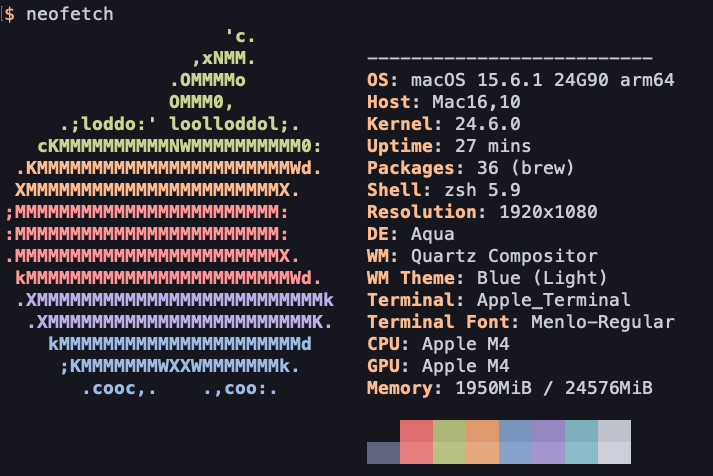This screenshot has width=713, height=476.
Task: Pick the dark slate swatch at the palette's left
Action: [383, 453]
